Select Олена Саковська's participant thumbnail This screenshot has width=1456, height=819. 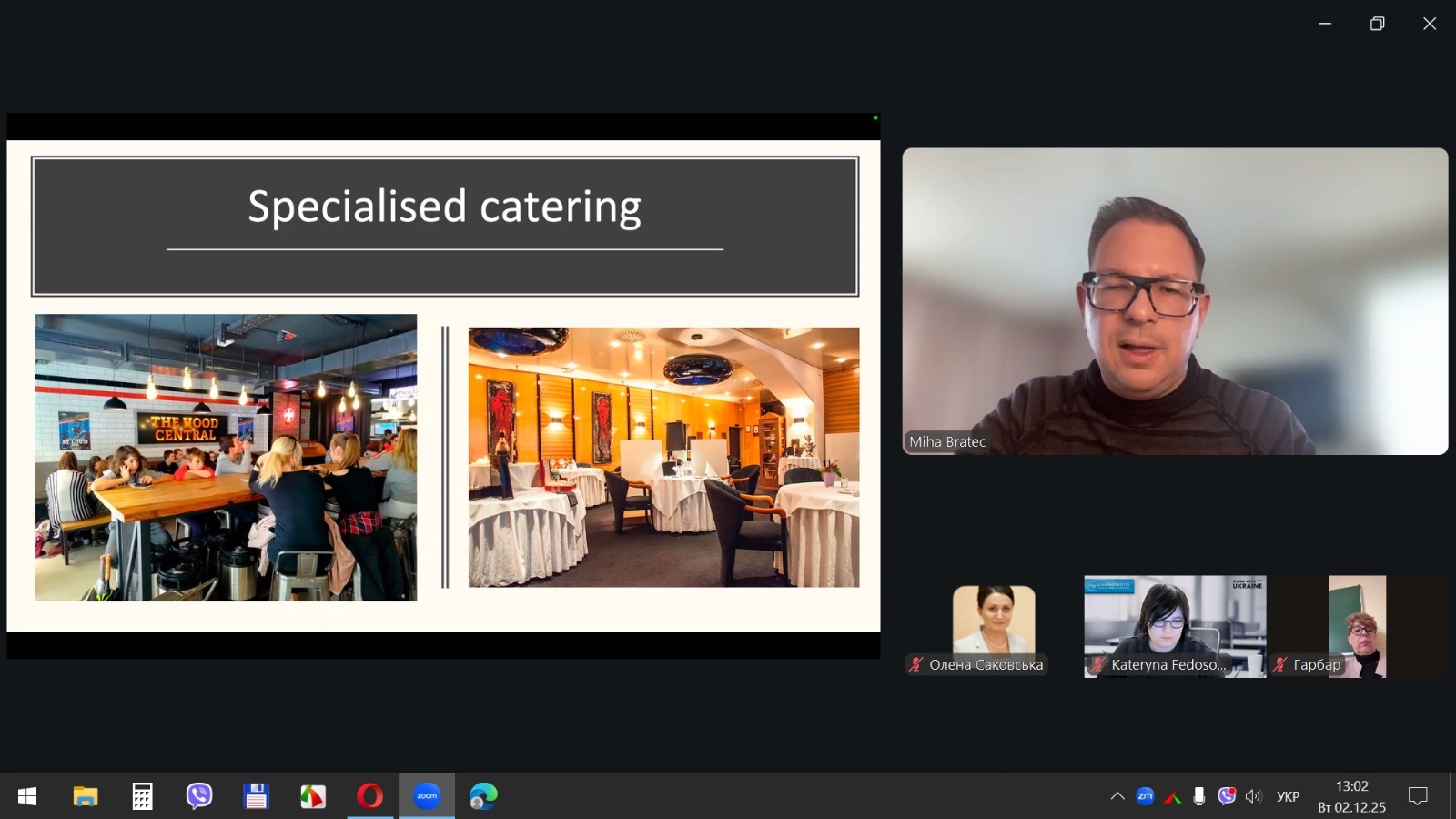(x=993, y=628)
